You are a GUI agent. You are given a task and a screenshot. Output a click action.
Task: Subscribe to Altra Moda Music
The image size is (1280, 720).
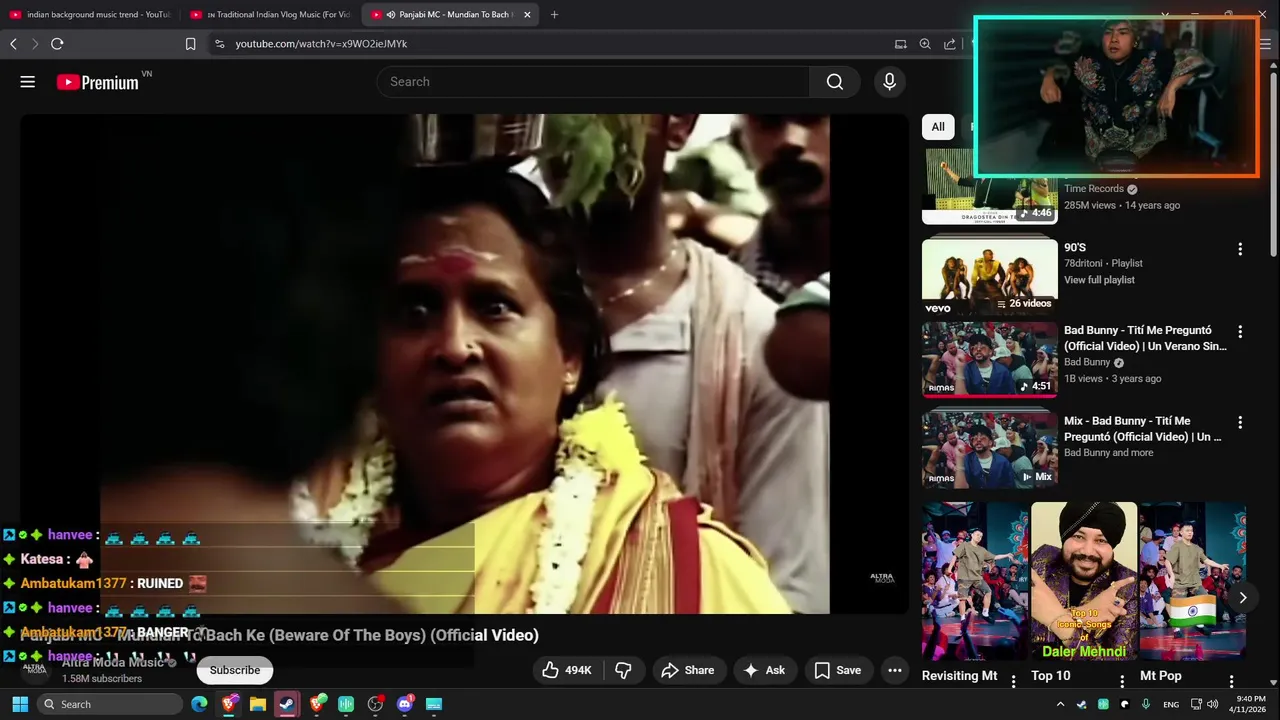[x=235, y=670]
